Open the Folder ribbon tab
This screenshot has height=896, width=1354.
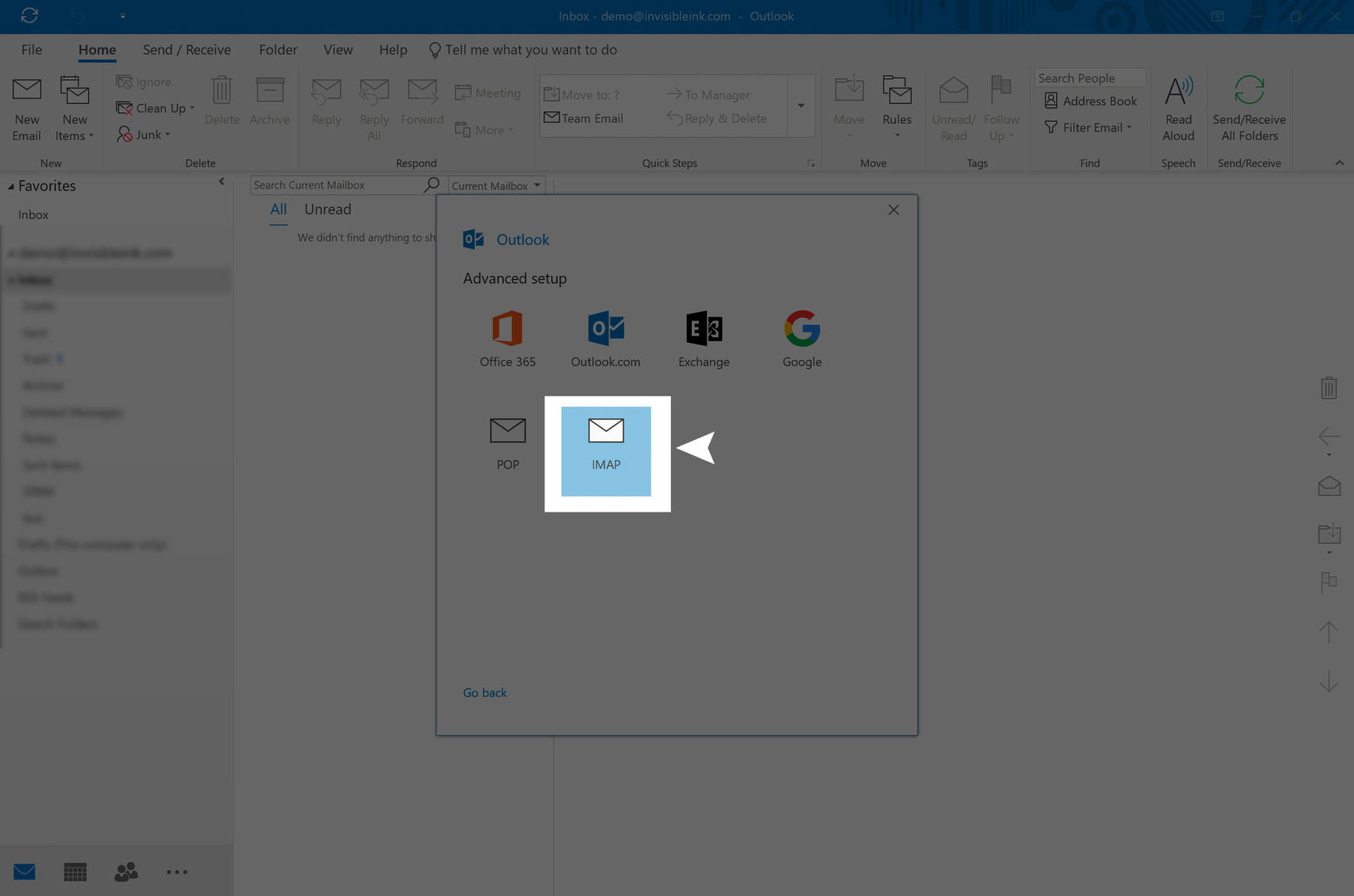278,50
